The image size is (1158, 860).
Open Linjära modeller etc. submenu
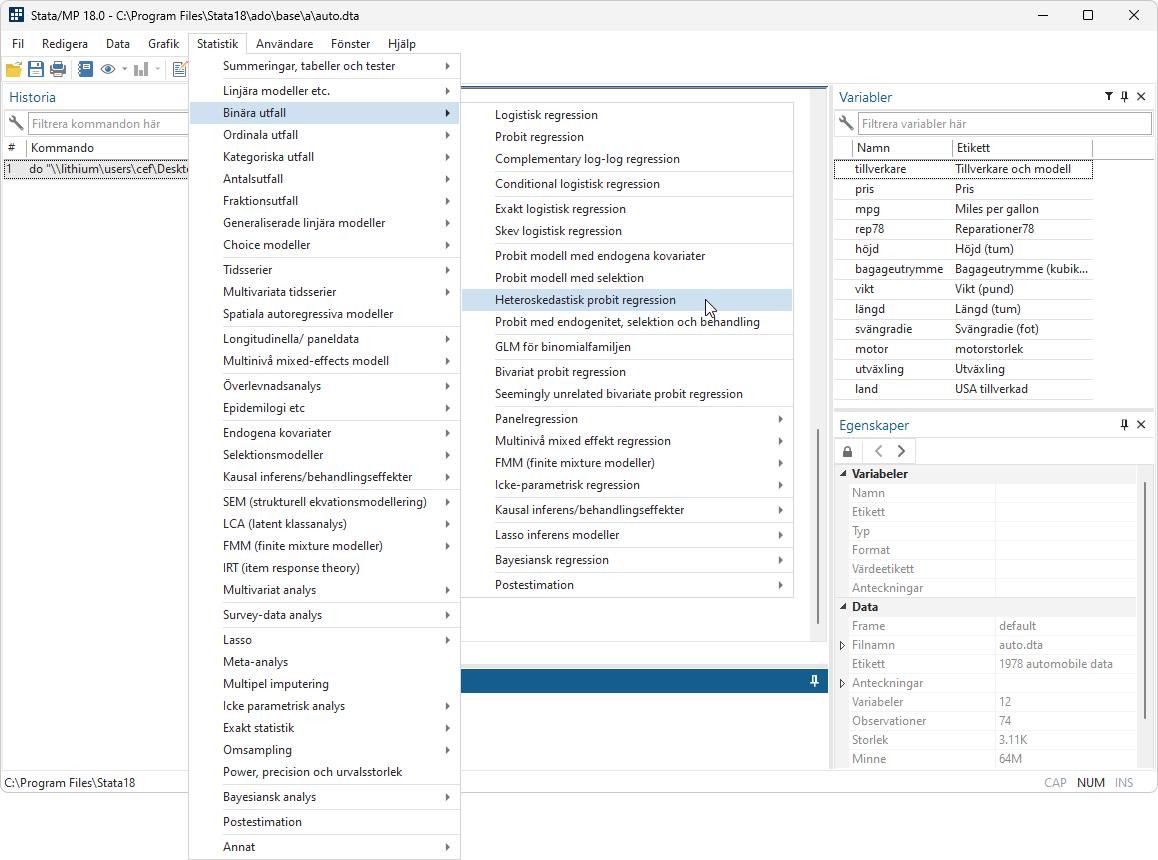pyautogui.click(x=324, y=91)
